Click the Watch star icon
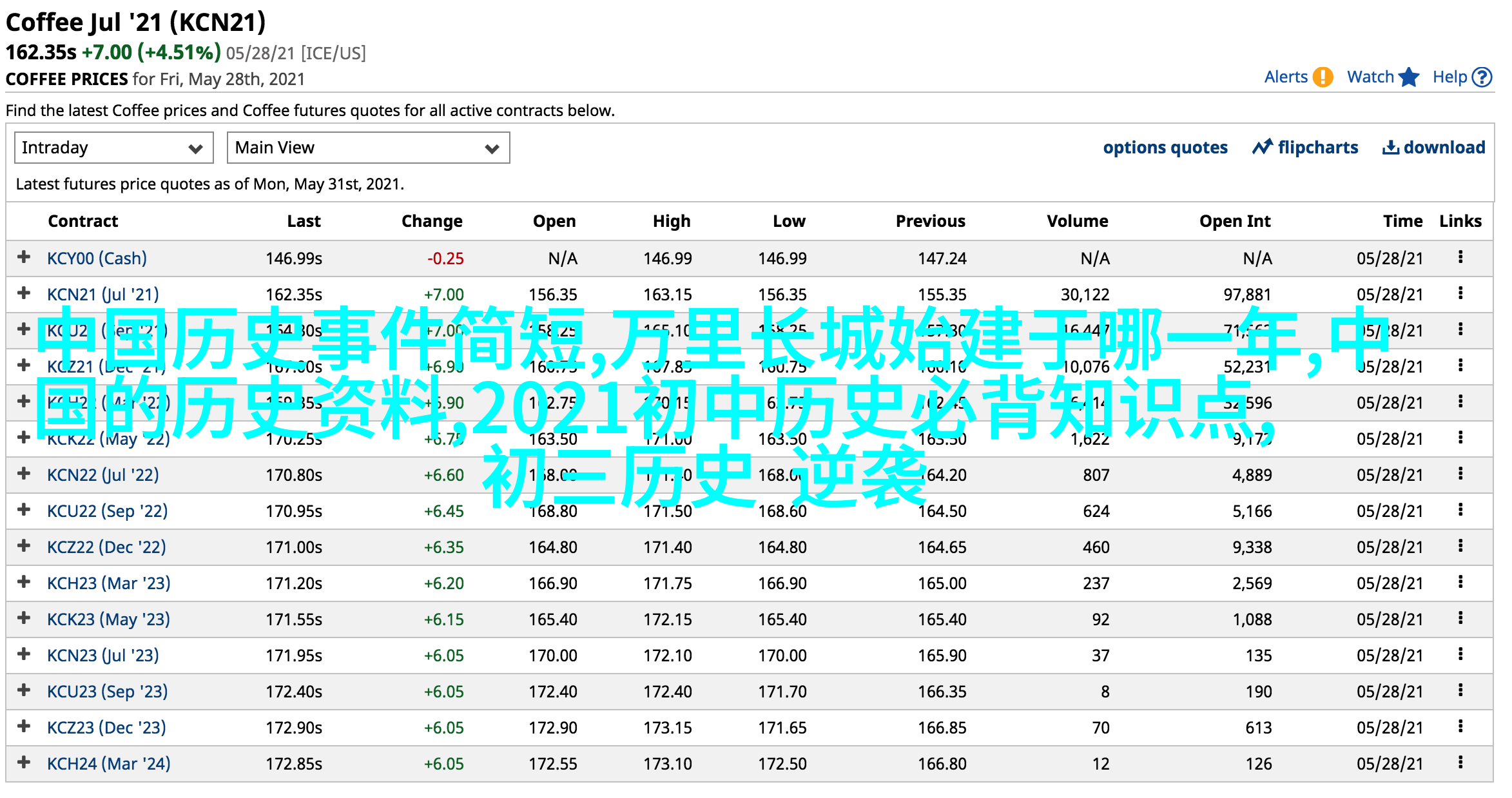Image resolution: width=1512 pixels, height=798 pixels. 1410,77
